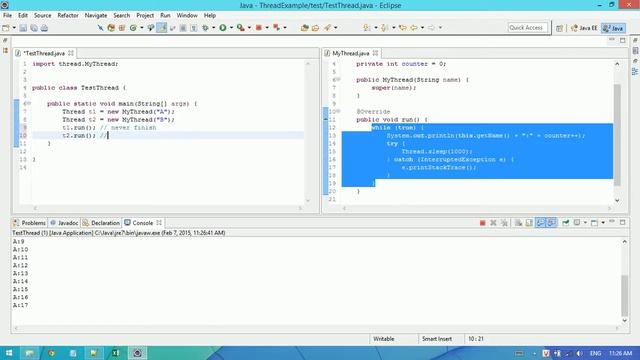Click the Open Perspective icon
The height and width of the screenshot is (360, 640).
[559, 28]
